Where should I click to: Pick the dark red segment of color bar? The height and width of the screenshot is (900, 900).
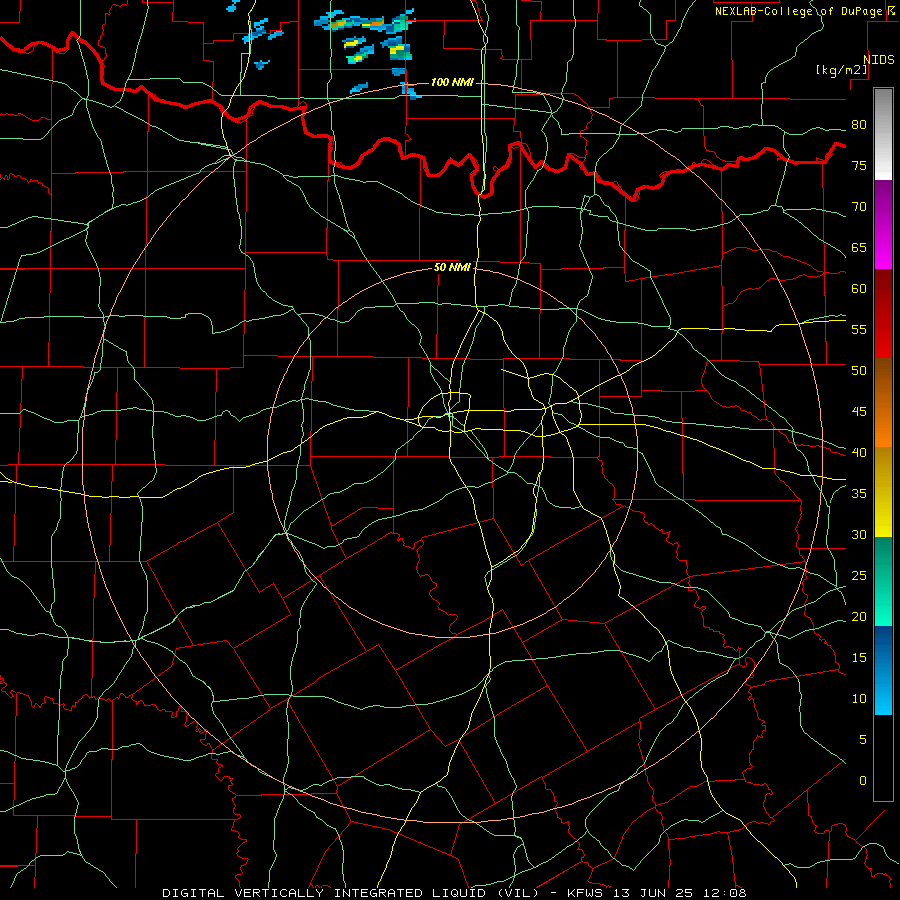click(x=883, y=314)
